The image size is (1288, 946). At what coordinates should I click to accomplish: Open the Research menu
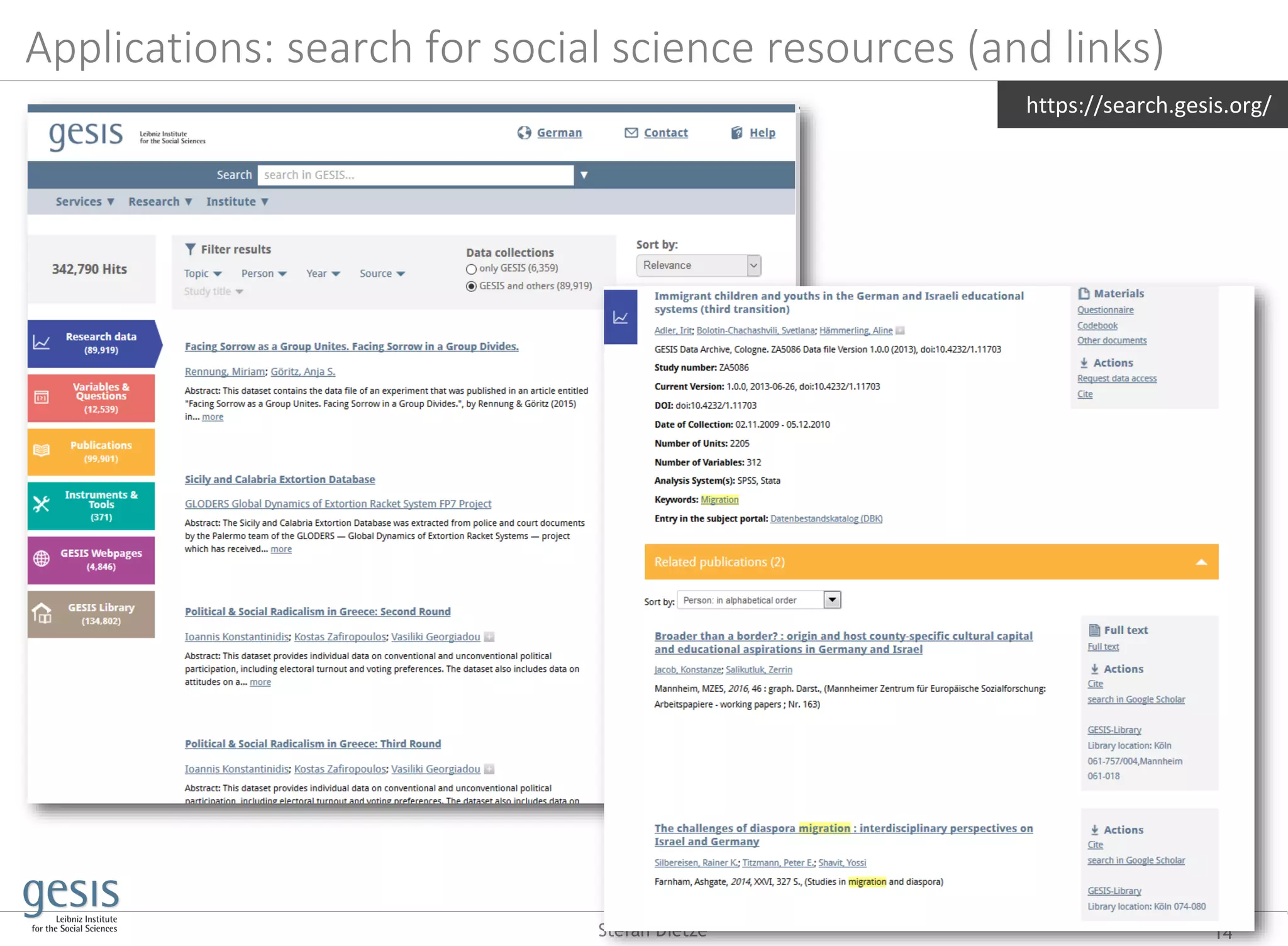(160, 202)
